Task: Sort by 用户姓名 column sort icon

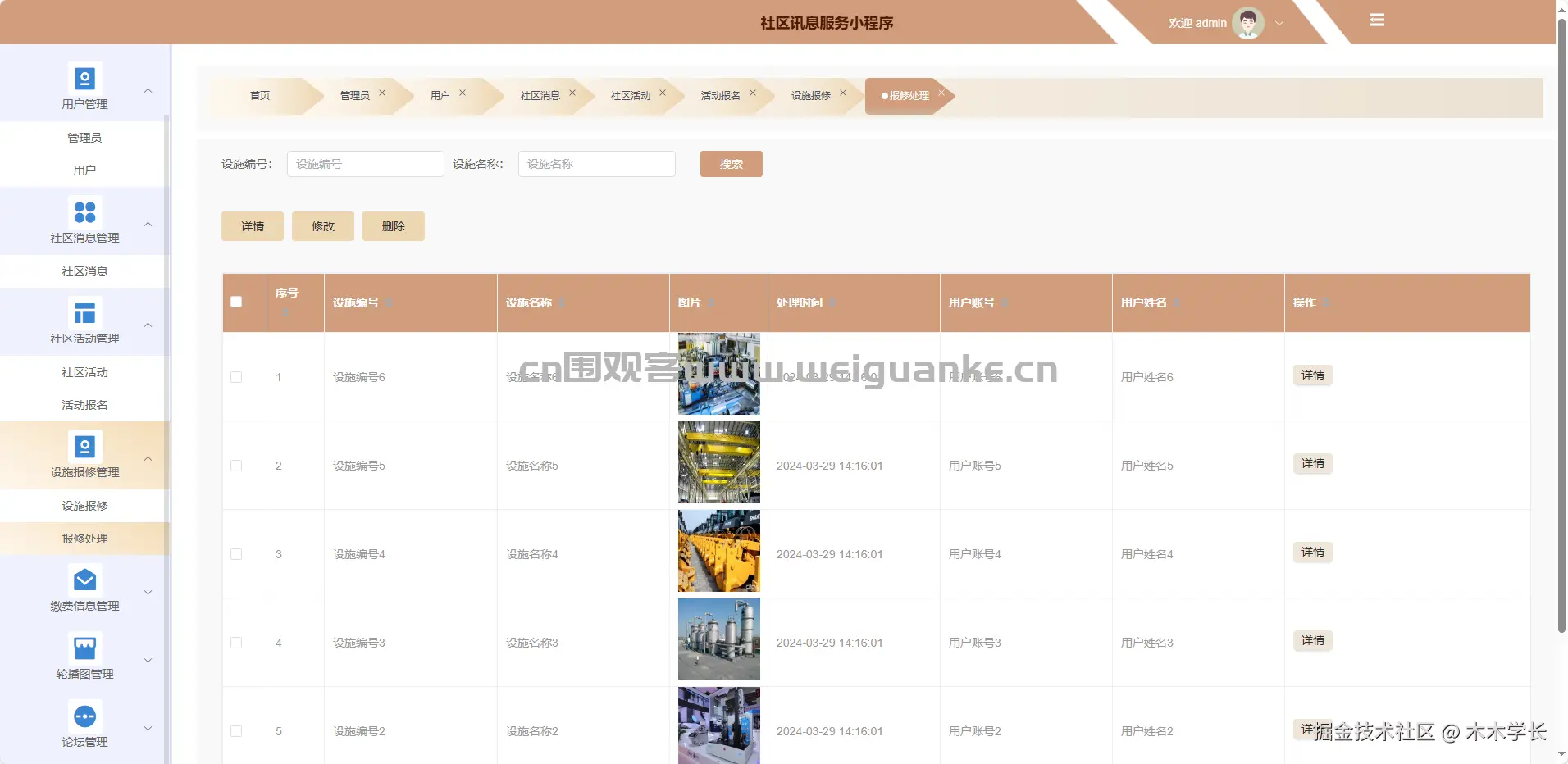Action: (x=1177, y=303)
